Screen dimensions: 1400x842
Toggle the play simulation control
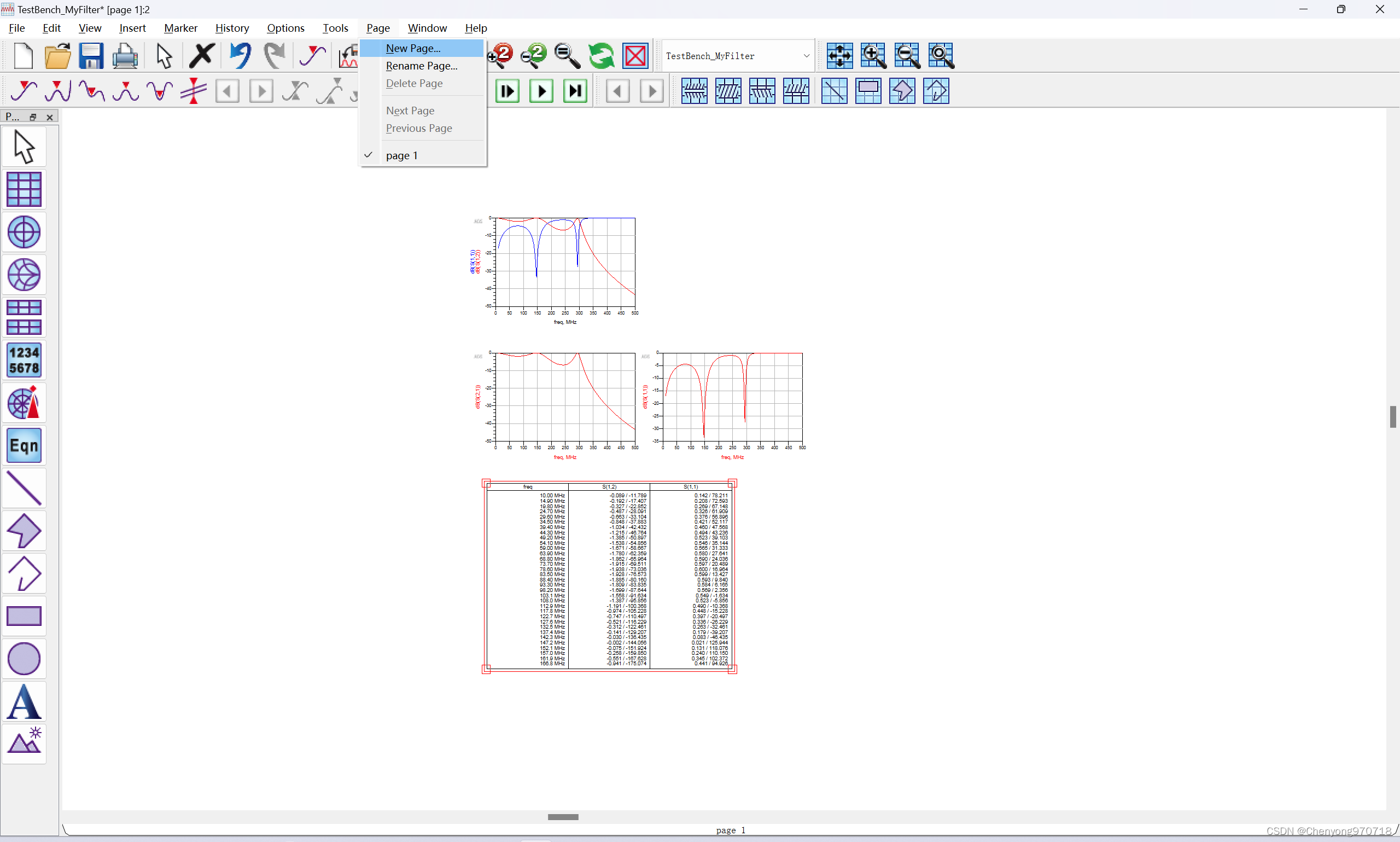pos(540,91)
